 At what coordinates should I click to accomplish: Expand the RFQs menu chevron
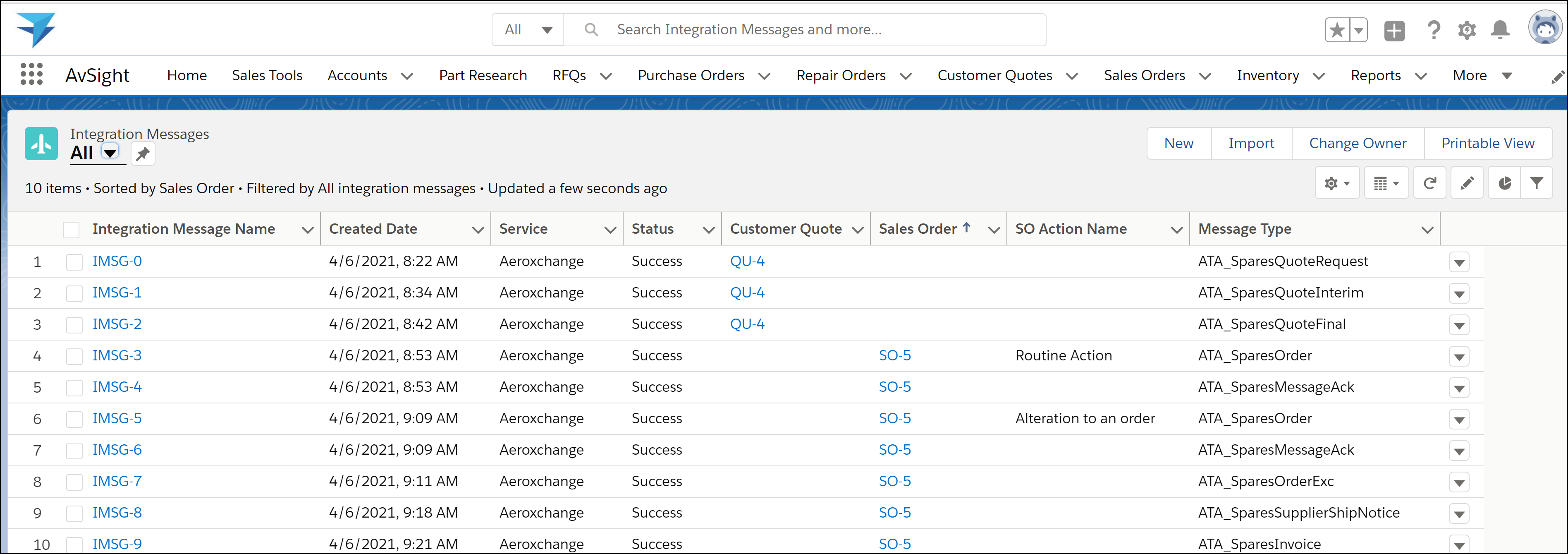tap(606, 76)
